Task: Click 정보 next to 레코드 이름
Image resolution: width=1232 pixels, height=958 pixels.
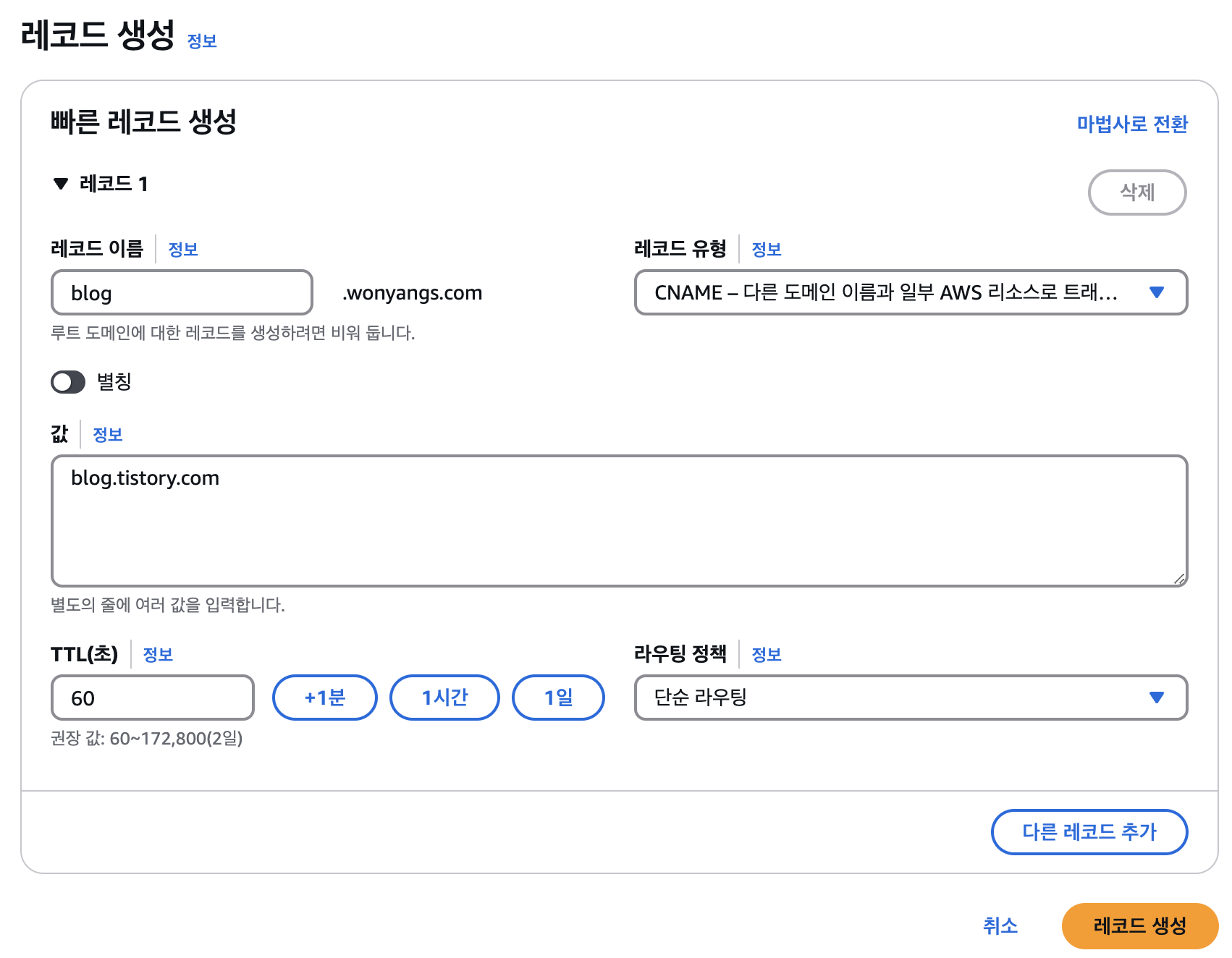Action: 183,249
